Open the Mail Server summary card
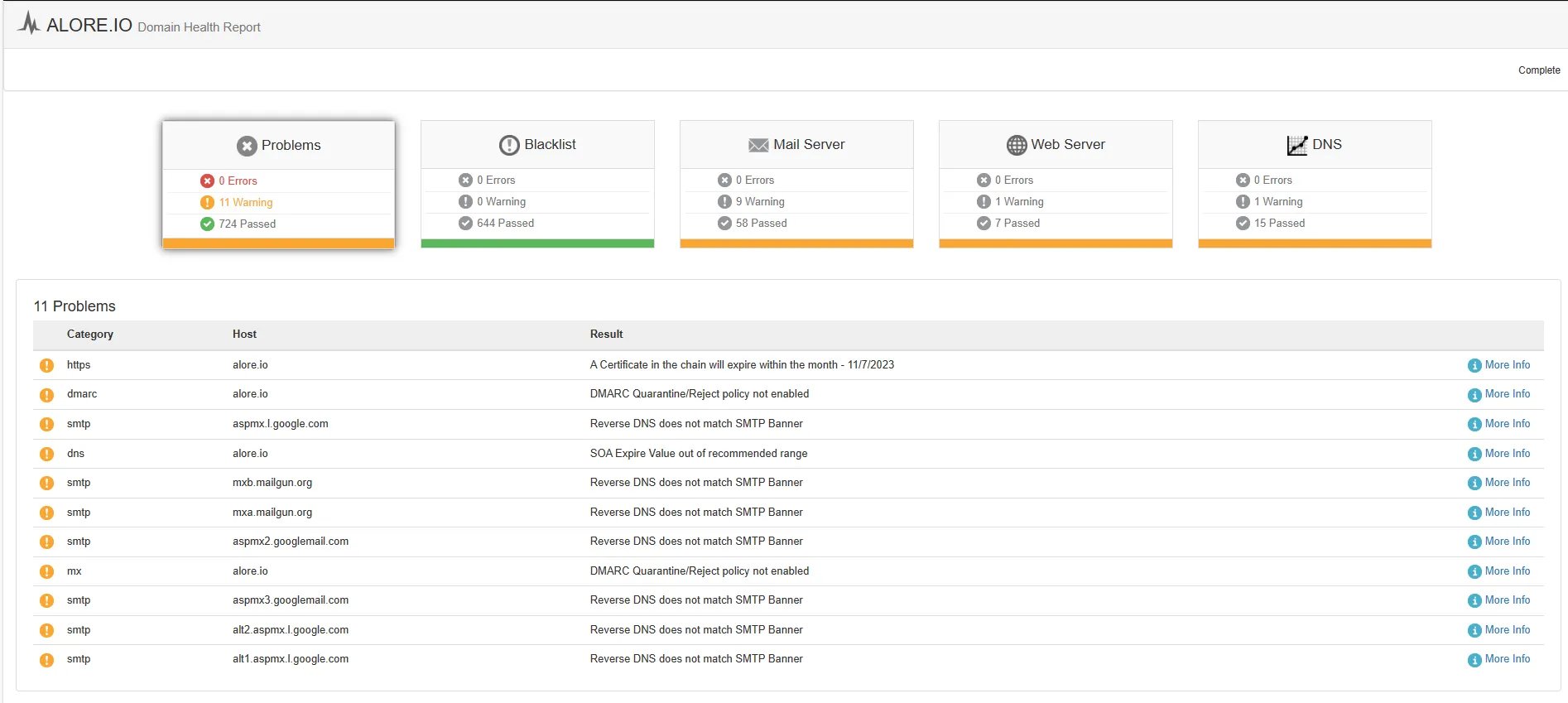This screenshot has height=703, width=1568. click(x=796, y=184)
